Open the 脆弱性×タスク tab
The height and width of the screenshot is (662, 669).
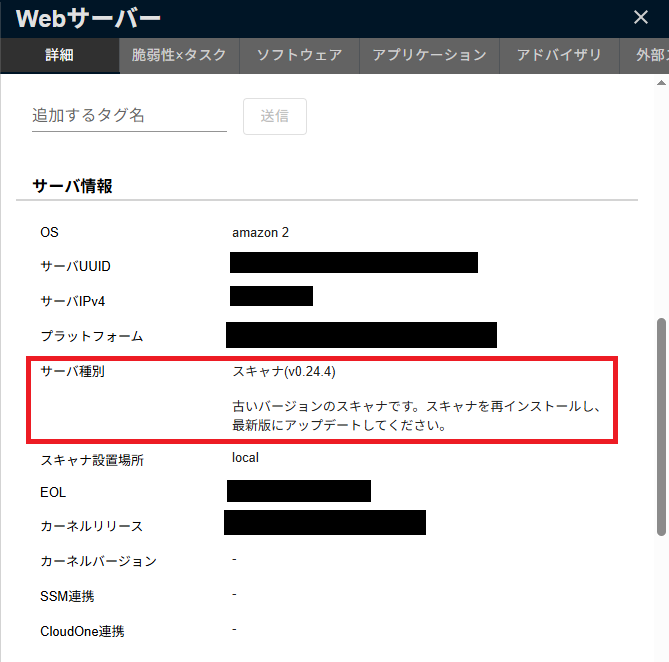pos(179,55)
